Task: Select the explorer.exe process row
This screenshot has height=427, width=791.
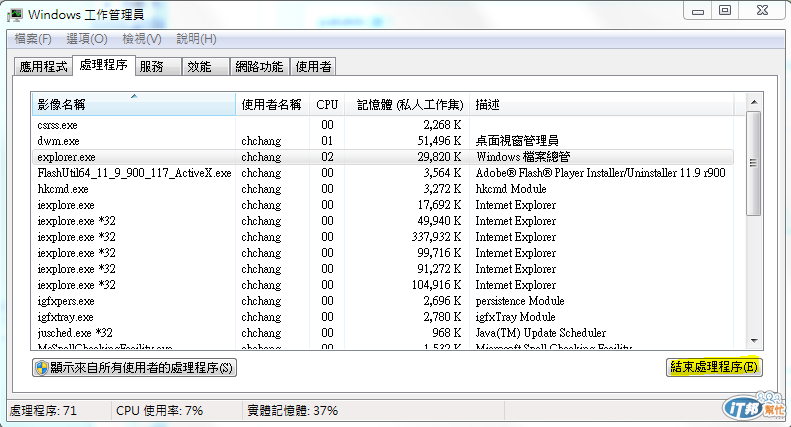Action: [383, 157]
